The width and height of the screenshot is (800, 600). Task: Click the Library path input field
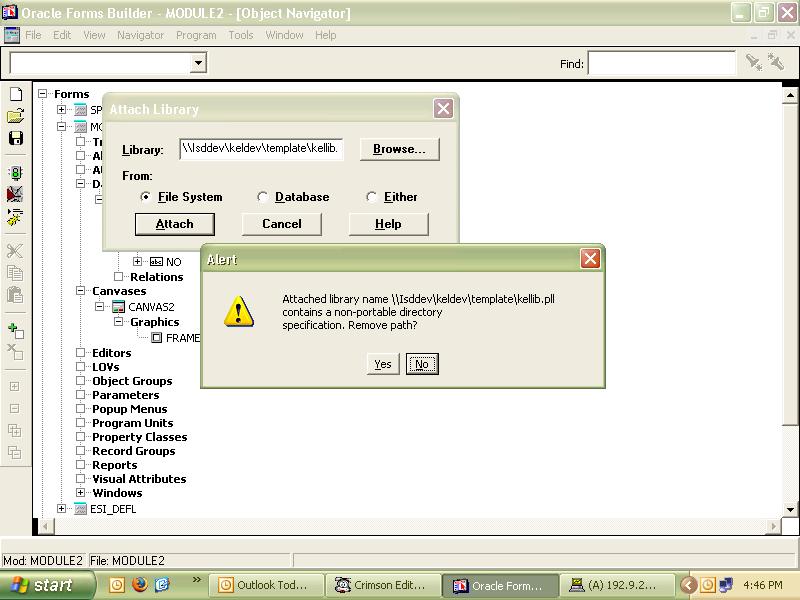[261, 149]
